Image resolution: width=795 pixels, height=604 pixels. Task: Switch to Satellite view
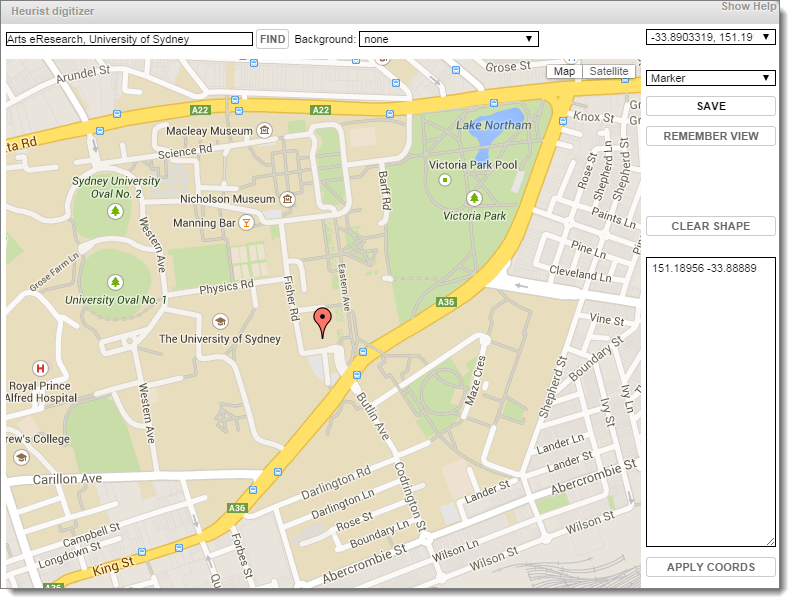click(608, 72)
